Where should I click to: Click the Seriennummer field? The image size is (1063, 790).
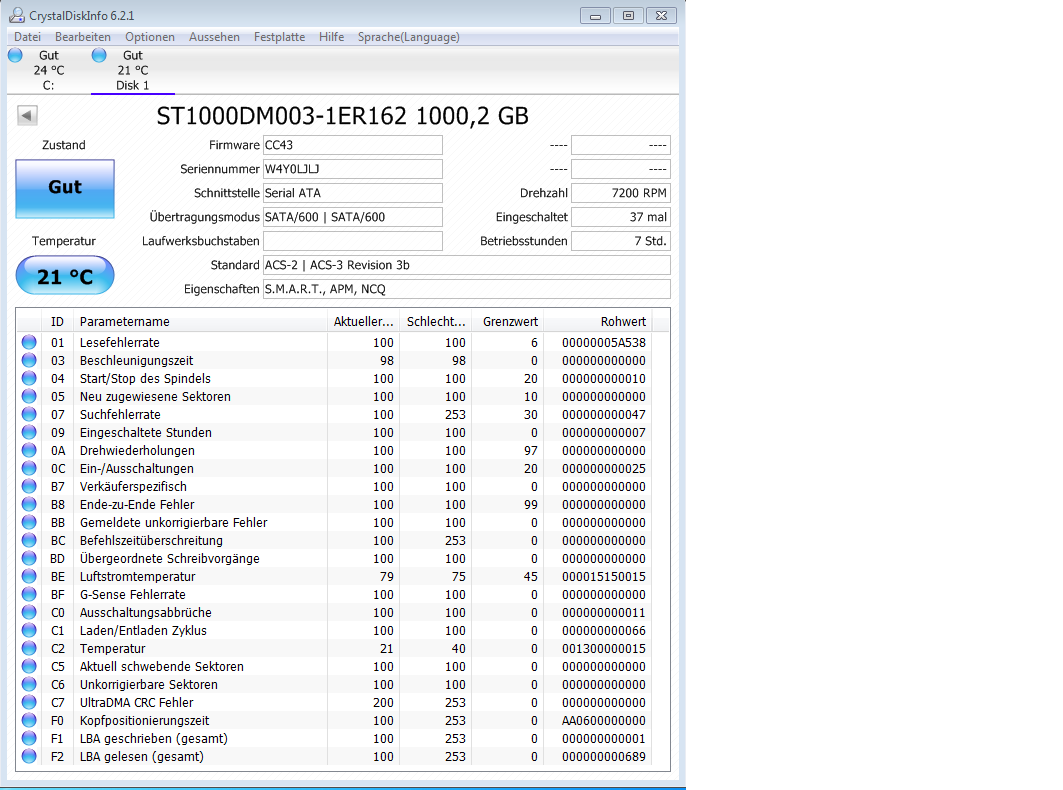(353, 169)
